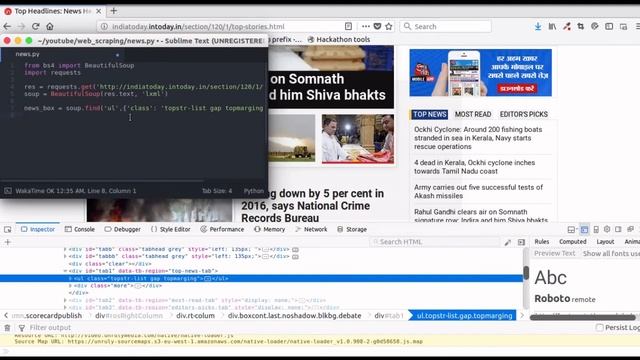
Task: Open the Library icon in toolbar
Action: point(552,27)
